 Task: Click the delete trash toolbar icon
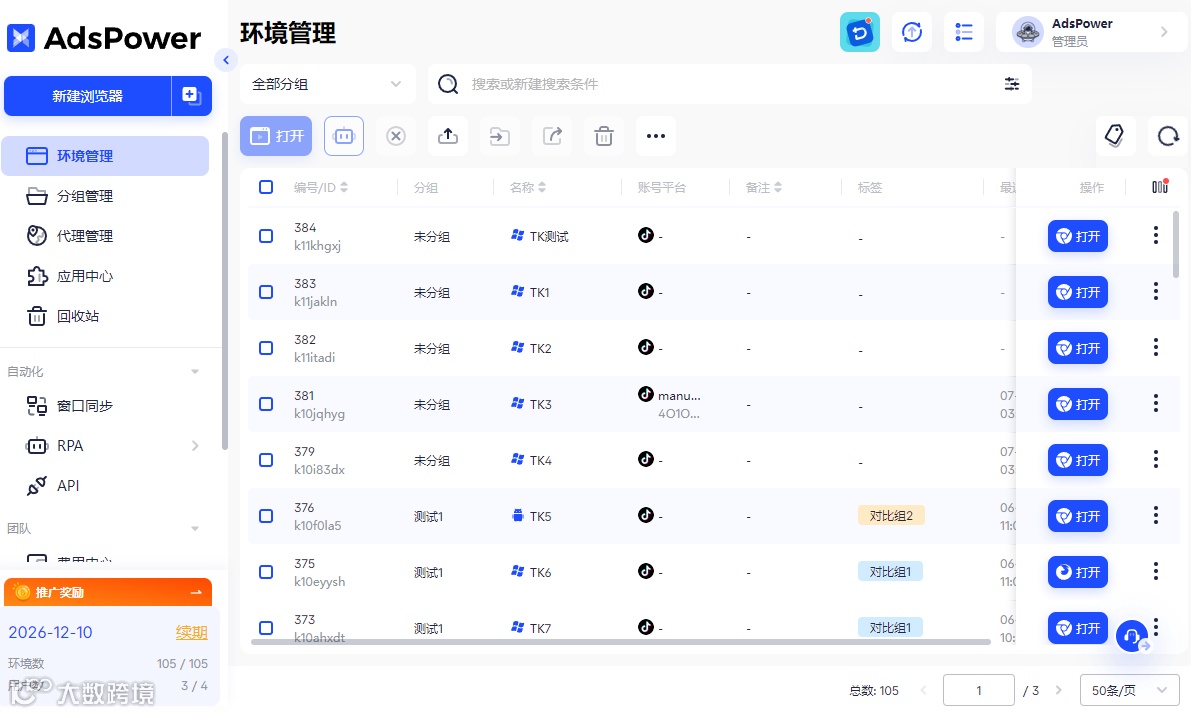[x=604, y=136]
